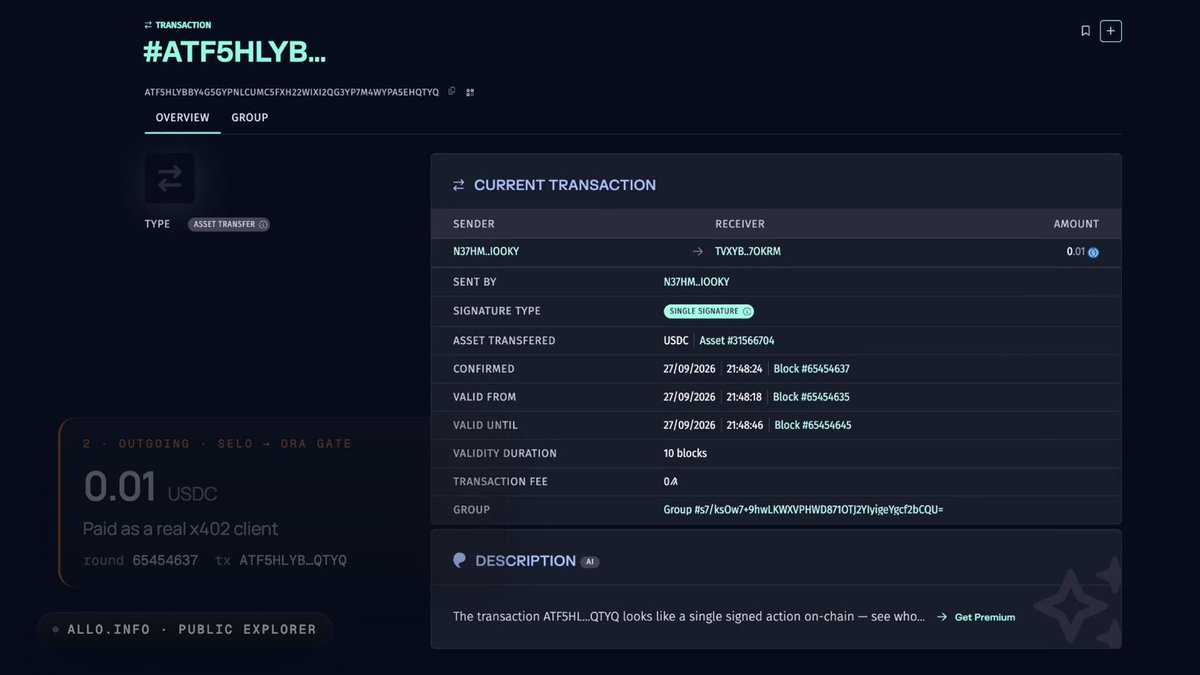Click the Amount column header
This screenshot has height=675, width=1200.
pos(1076,224)
